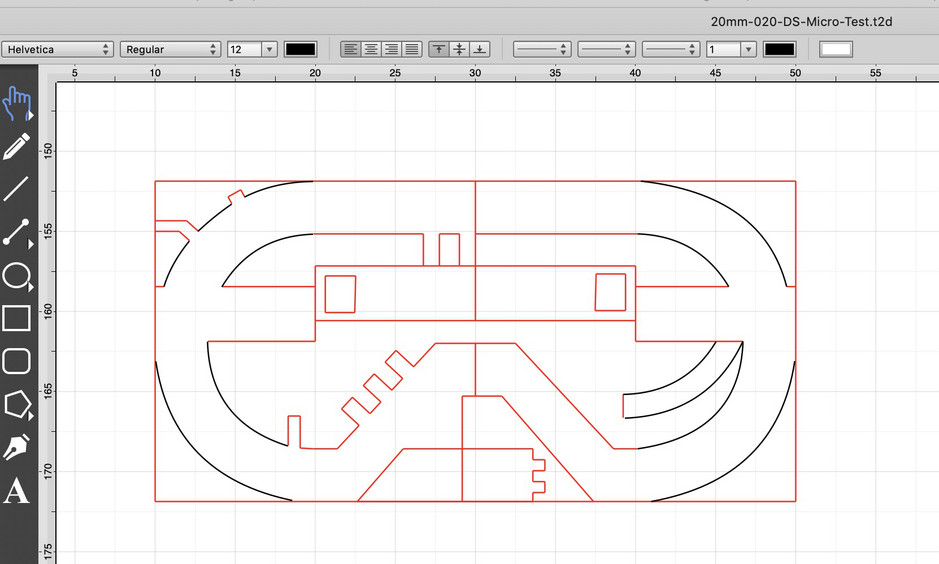The width and height of the screenshot is (939, 564).
Task: Select the Rounded Rectangle tool
Action: tap(17, 362)
